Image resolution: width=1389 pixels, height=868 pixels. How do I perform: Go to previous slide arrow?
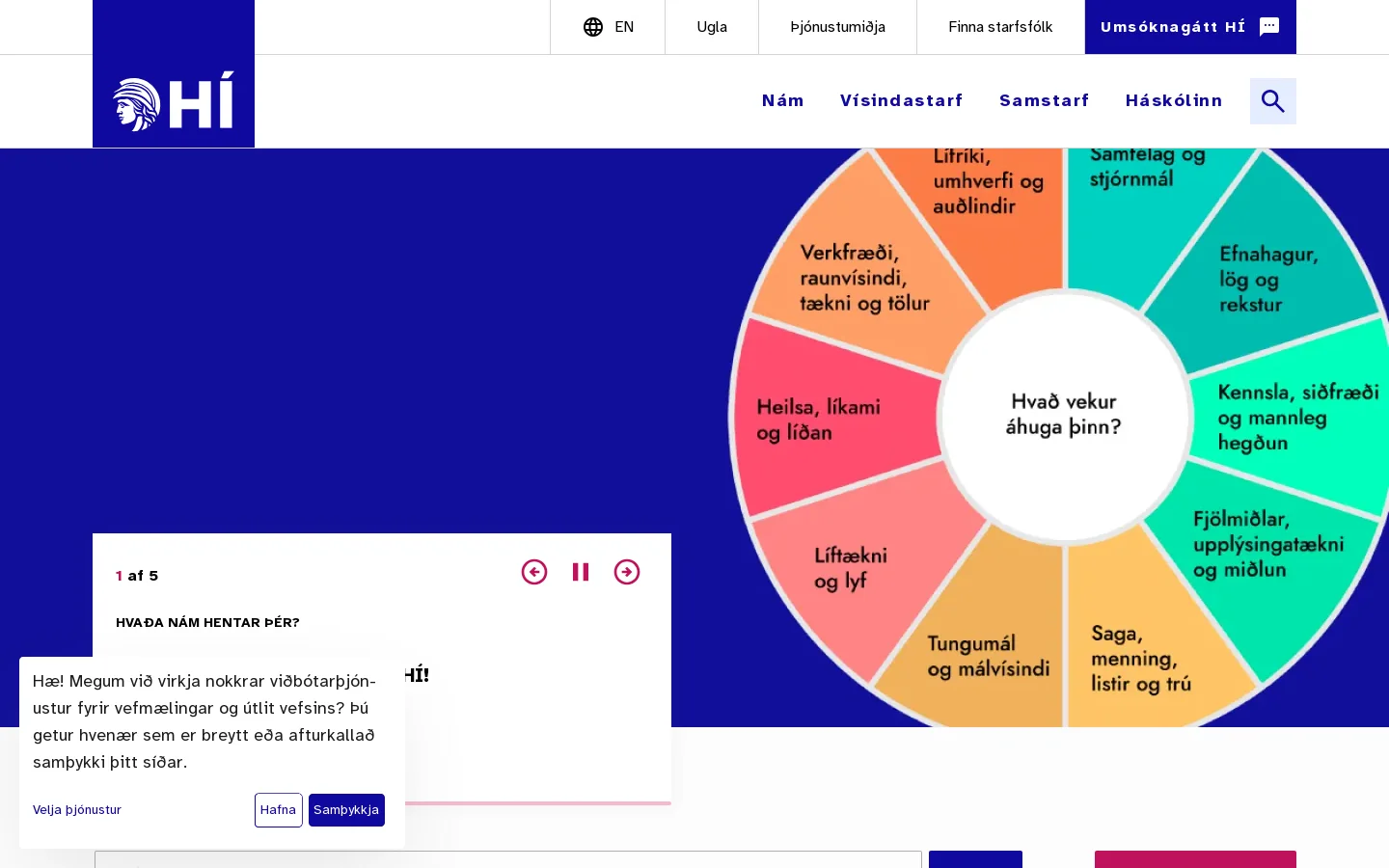tap(534, 572)
